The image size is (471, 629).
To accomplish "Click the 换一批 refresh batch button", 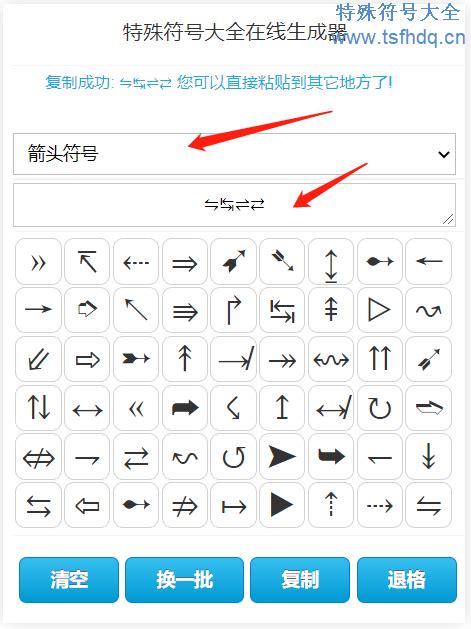I will coord(185,580).
